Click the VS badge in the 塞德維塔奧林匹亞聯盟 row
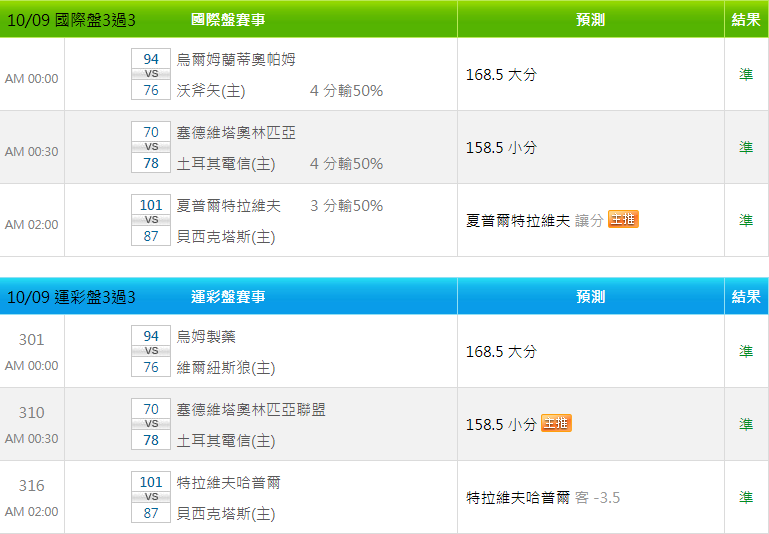The height and width of the screenshot is (534, 769). tap(151, 424)
